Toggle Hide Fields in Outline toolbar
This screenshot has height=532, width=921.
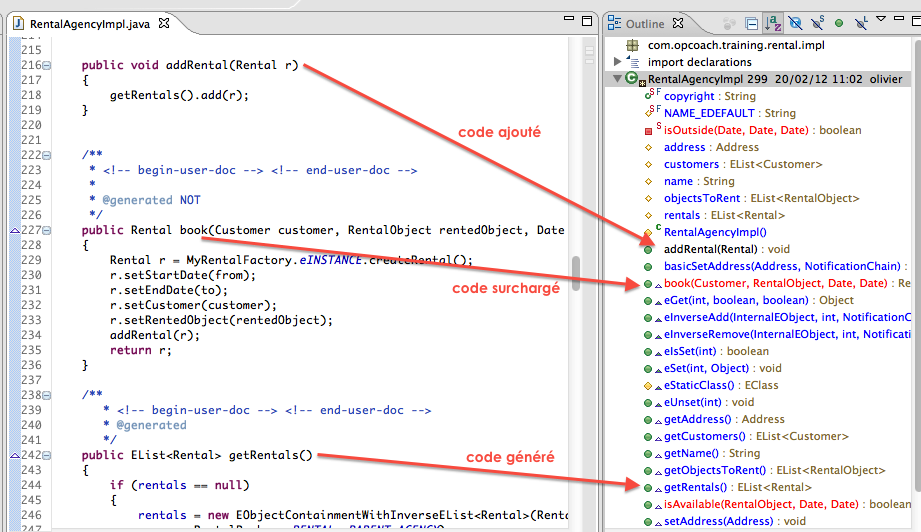(795, 23)
